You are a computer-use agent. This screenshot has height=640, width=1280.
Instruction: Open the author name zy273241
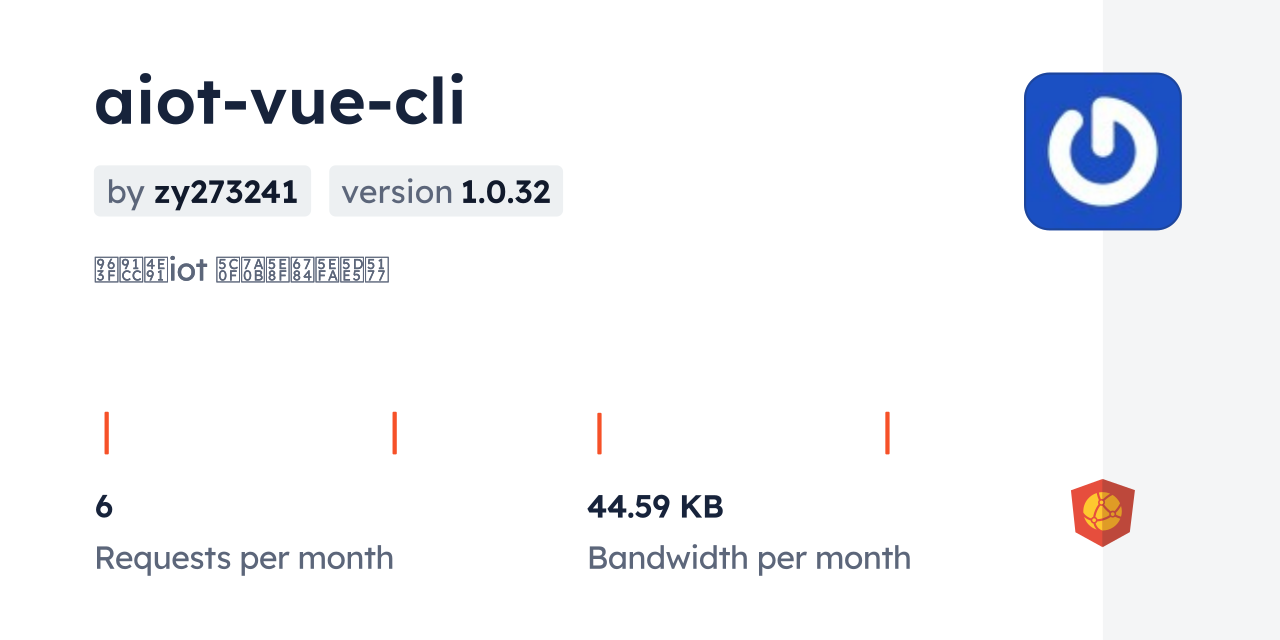pos(225,192)
